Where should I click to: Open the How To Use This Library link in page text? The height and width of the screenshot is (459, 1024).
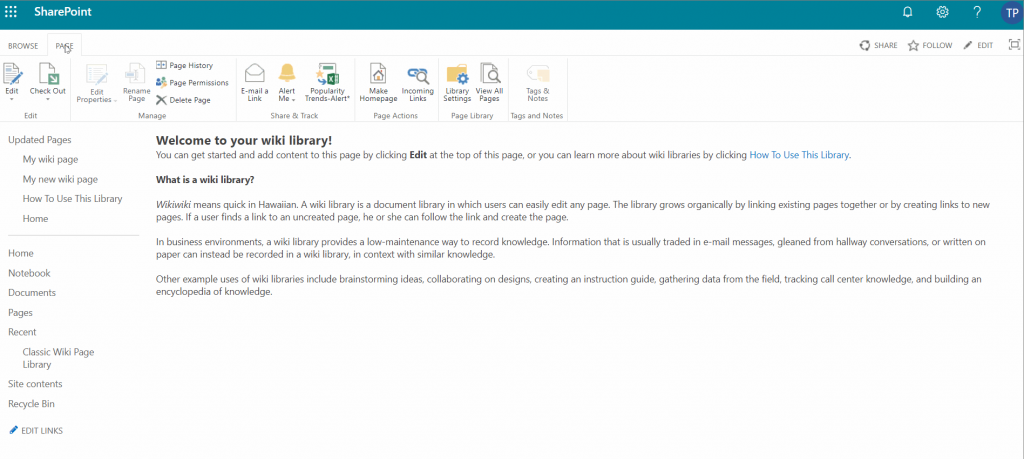point(799,155)
